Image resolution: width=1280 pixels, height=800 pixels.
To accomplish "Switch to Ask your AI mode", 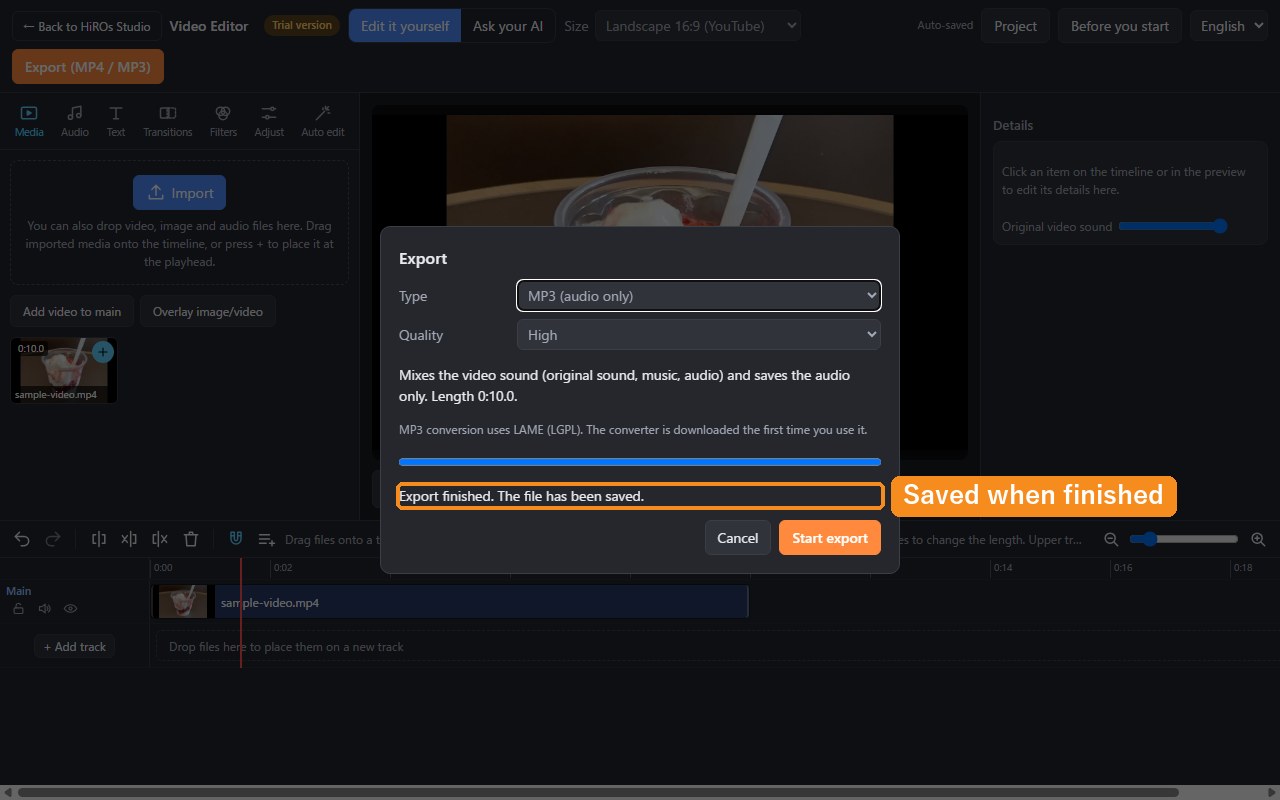I will click(508, 26).
